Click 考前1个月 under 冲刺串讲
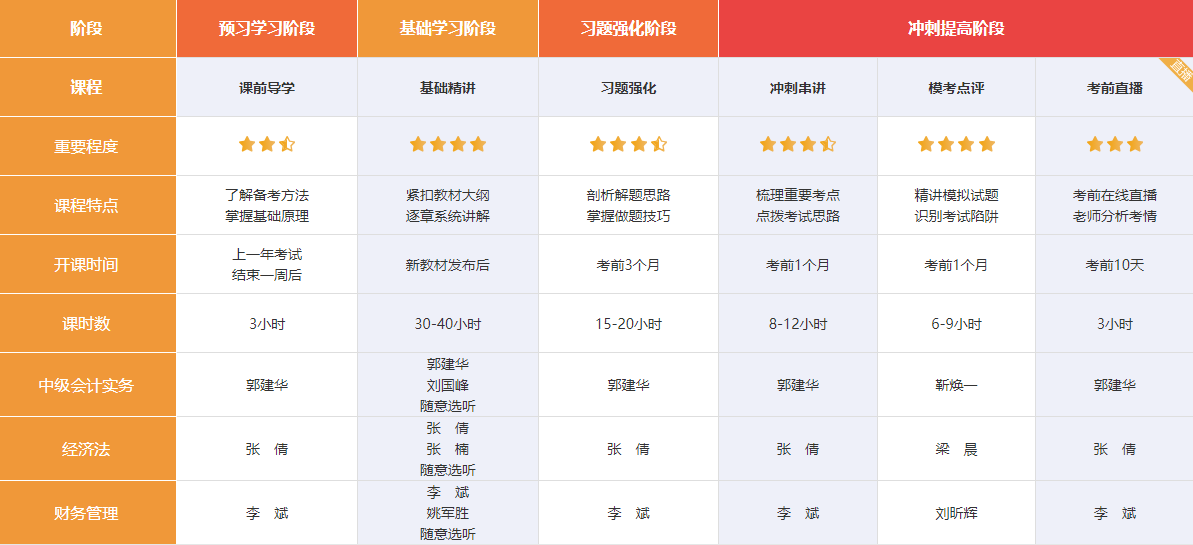This screenshot has height=545, width=1193. pyautogui.click(x=797, y=265)
